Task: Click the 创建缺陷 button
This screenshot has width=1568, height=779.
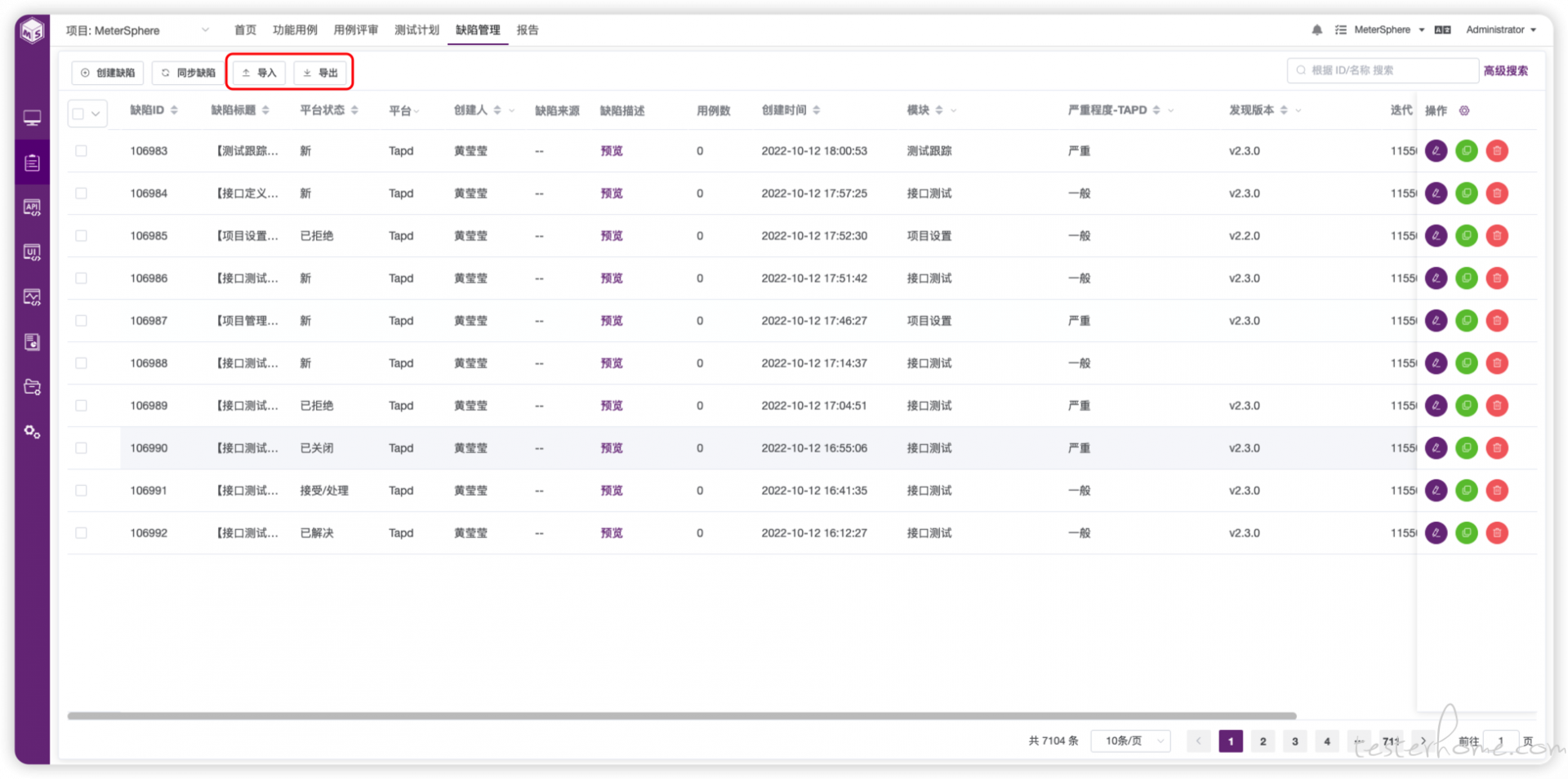Action: click(x=108, y=73)
